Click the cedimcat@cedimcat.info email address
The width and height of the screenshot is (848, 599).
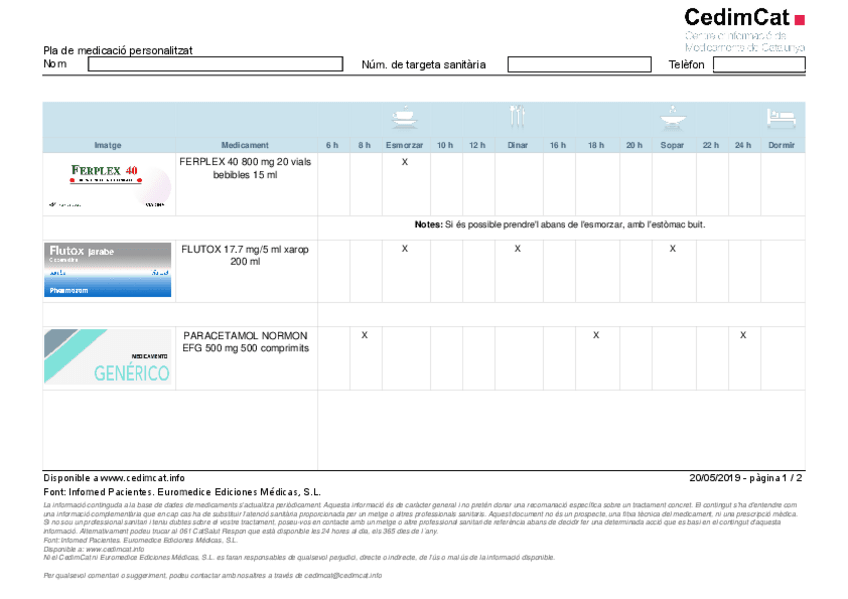tap(343, 575)
